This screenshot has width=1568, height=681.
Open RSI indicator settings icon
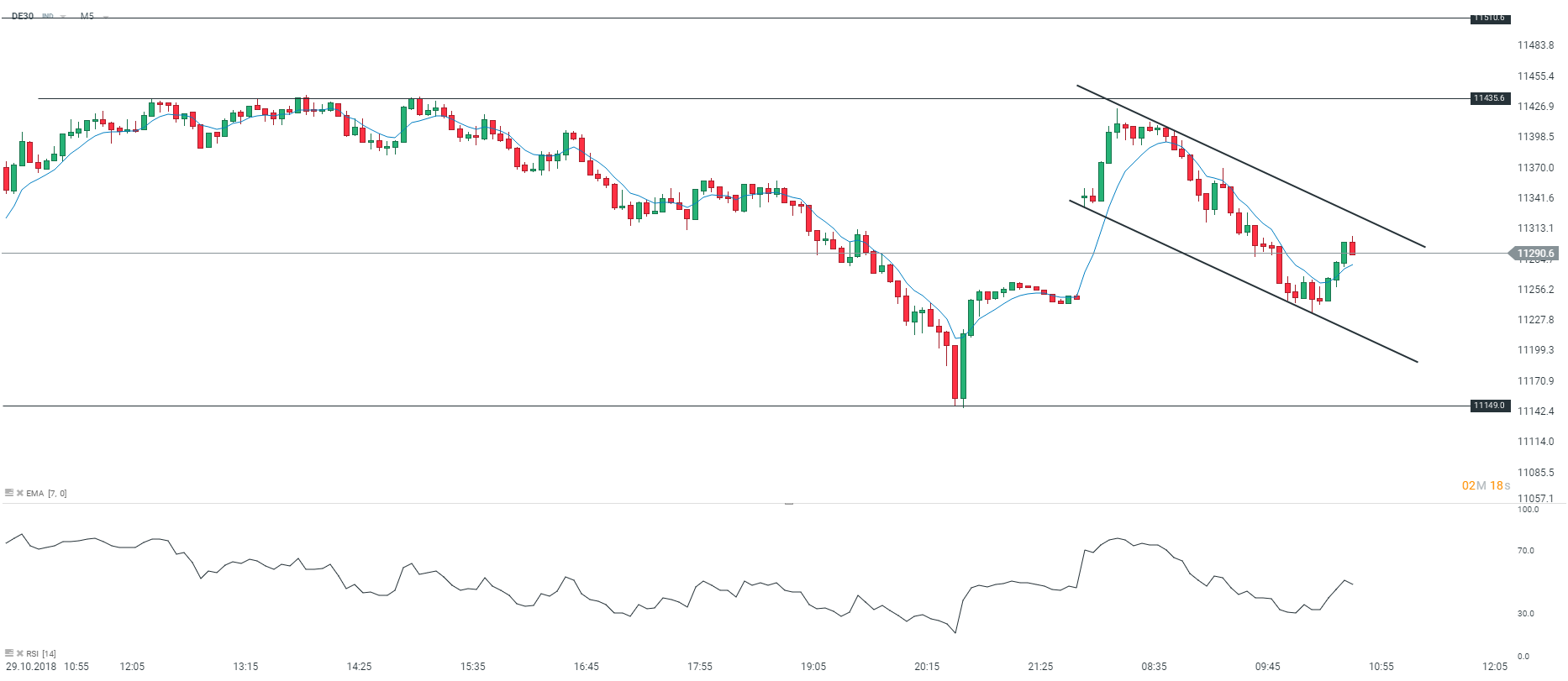[x=9, y=653]
